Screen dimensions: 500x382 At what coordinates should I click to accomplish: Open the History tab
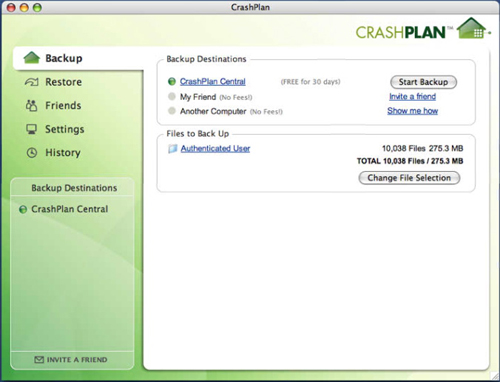point(63,153)
